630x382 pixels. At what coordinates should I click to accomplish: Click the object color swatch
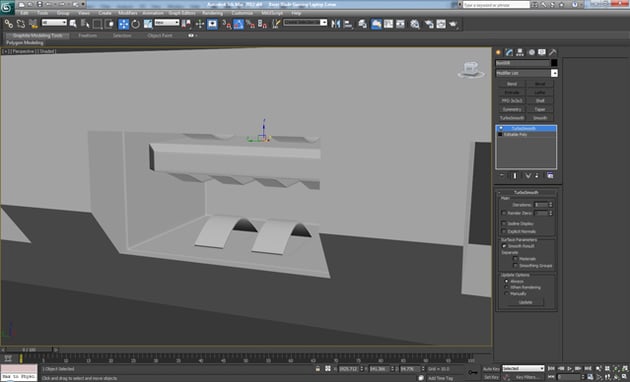click(x=554, y=63)
